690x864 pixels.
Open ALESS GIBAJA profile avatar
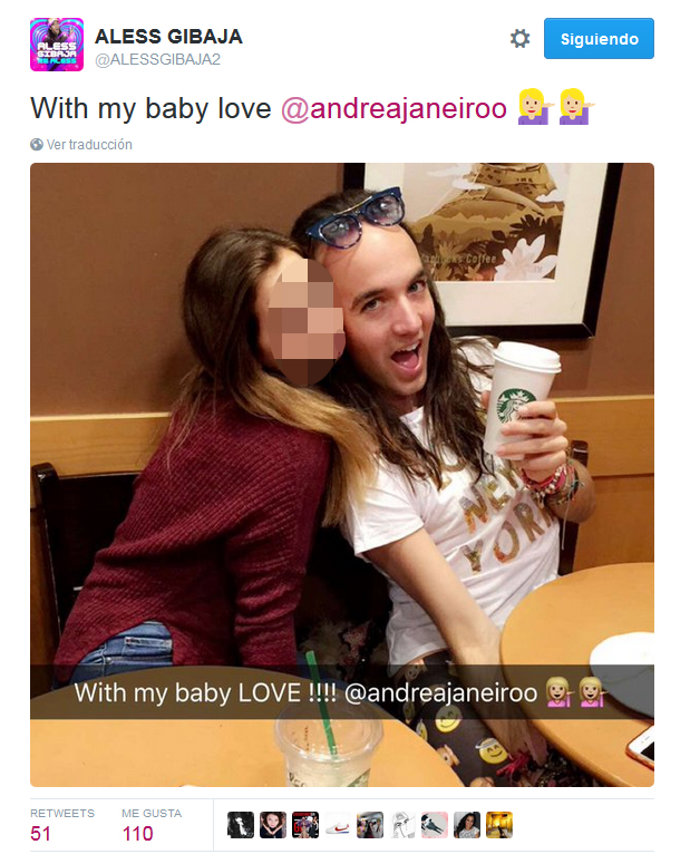57,45
